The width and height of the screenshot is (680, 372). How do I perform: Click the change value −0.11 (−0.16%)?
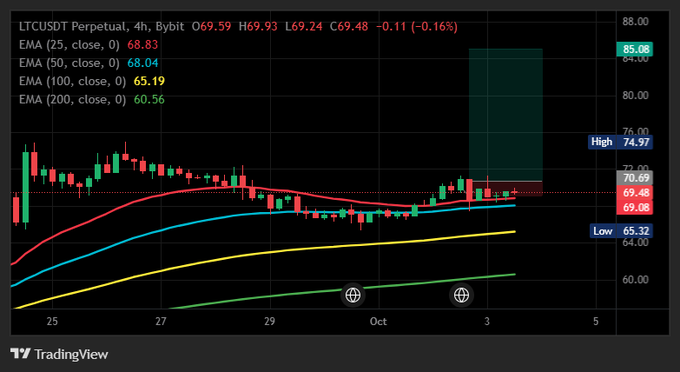[x=417, y=26]
